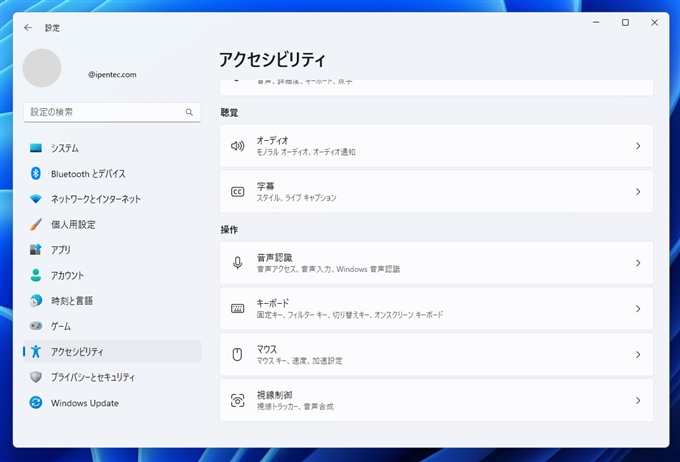Expand 視線制御 chevron arrow
Screen dimensions: 680x462
pos(638,400)
